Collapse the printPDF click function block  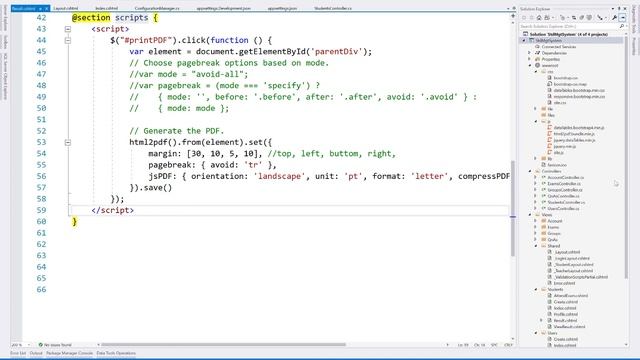tap(68, 40)
